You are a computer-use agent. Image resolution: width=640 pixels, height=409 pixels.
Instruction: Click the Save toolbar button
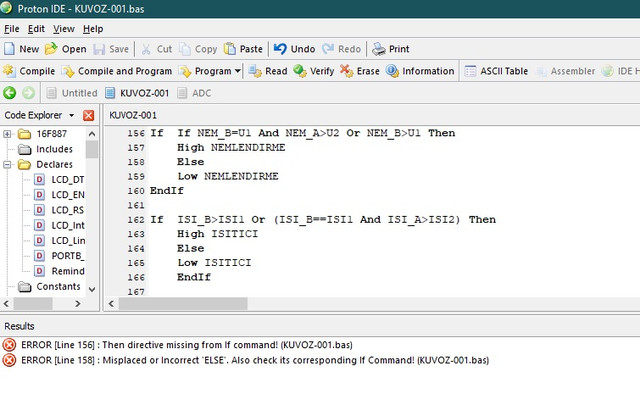point(111,49)
